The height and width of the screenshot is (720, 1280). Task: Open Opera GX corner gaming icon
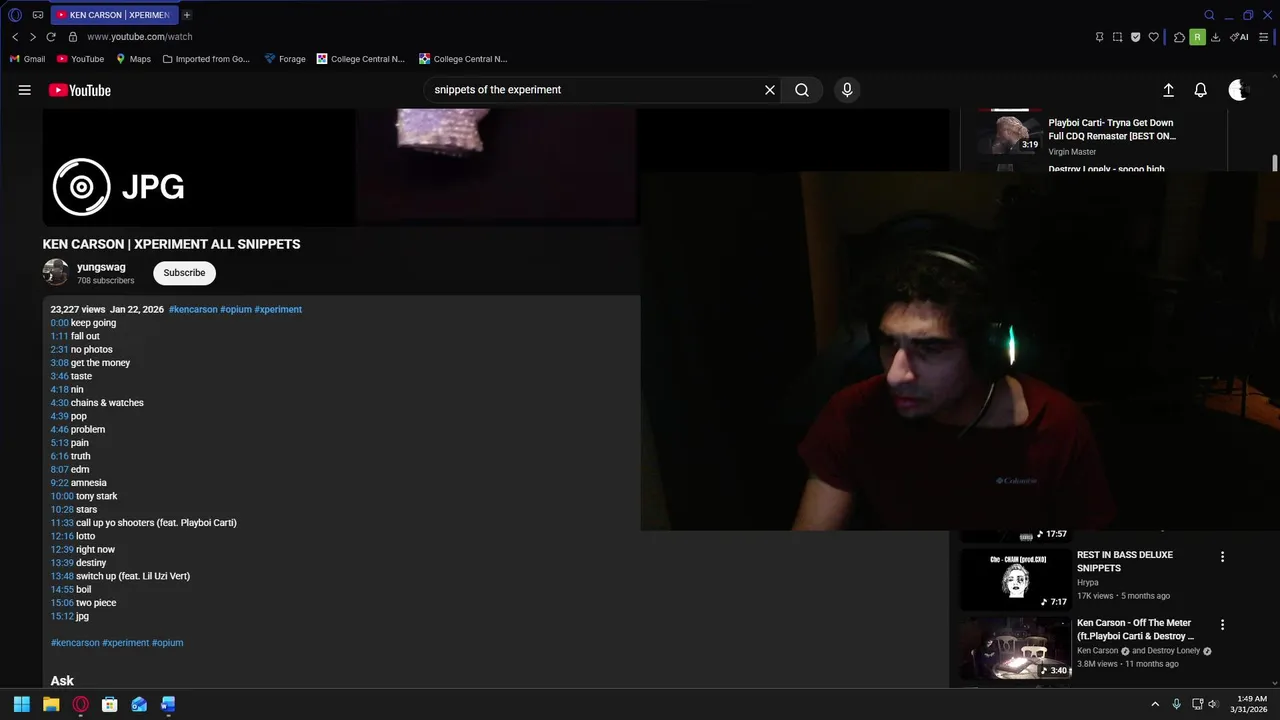tap(38, 15)
